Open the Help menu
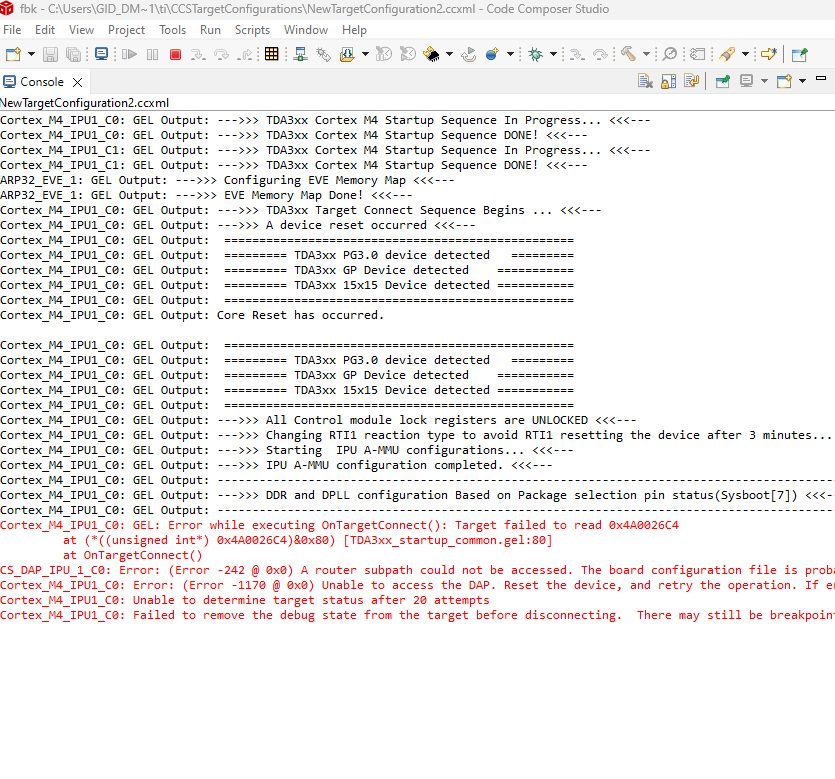The width and height of the screenshot is (835, 779). (x=354, y=30)
